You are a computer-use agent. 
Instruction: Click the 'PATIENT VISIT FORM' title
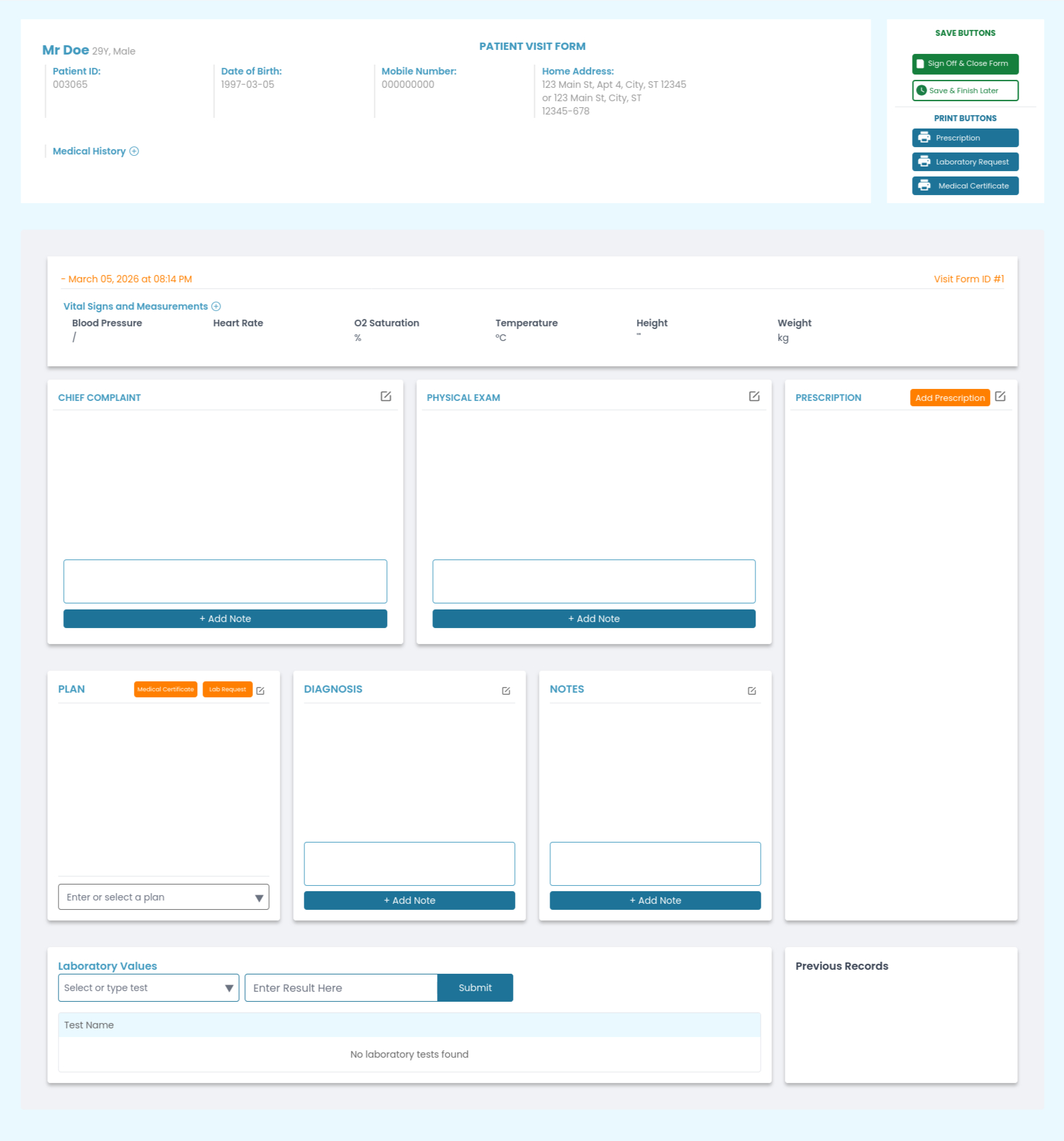coord(532,47)
